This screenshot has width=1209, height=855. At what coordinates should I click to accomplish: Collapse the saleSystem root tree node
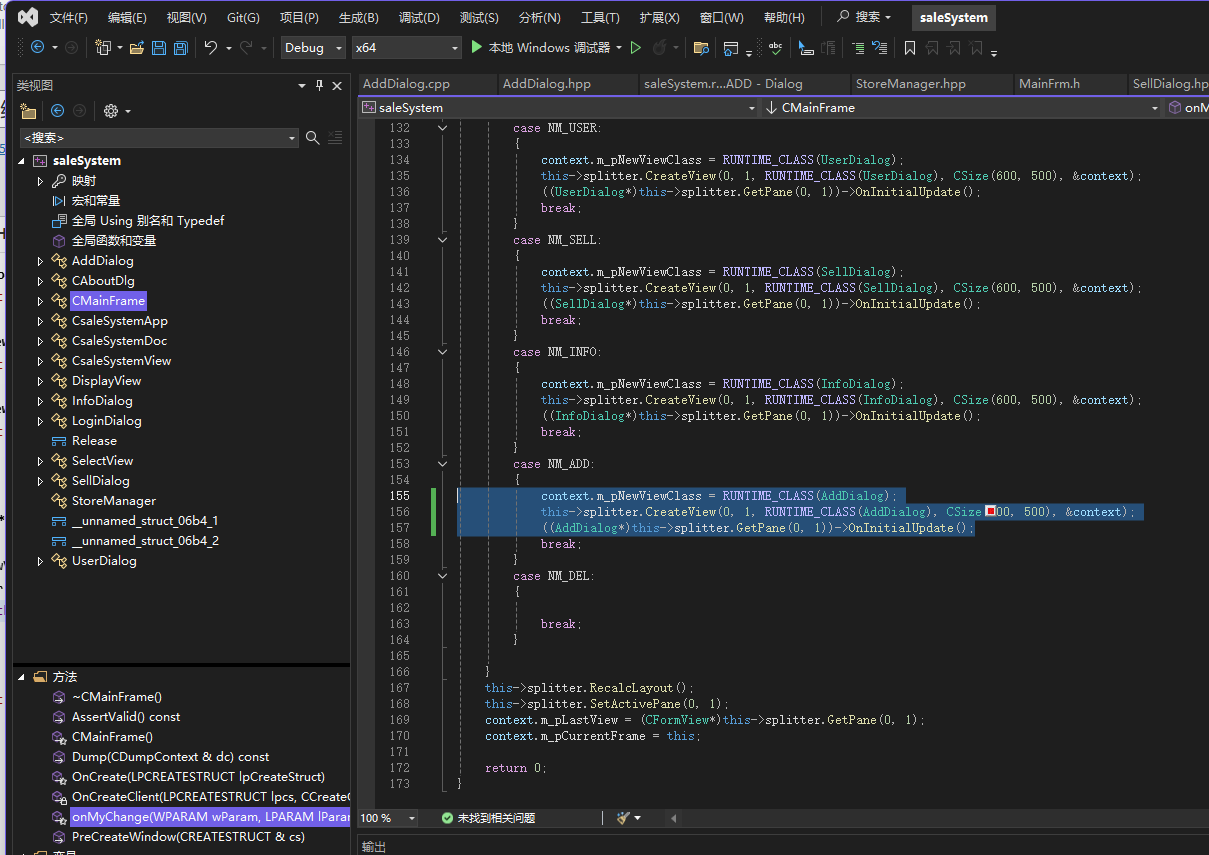tap(23, 161)
